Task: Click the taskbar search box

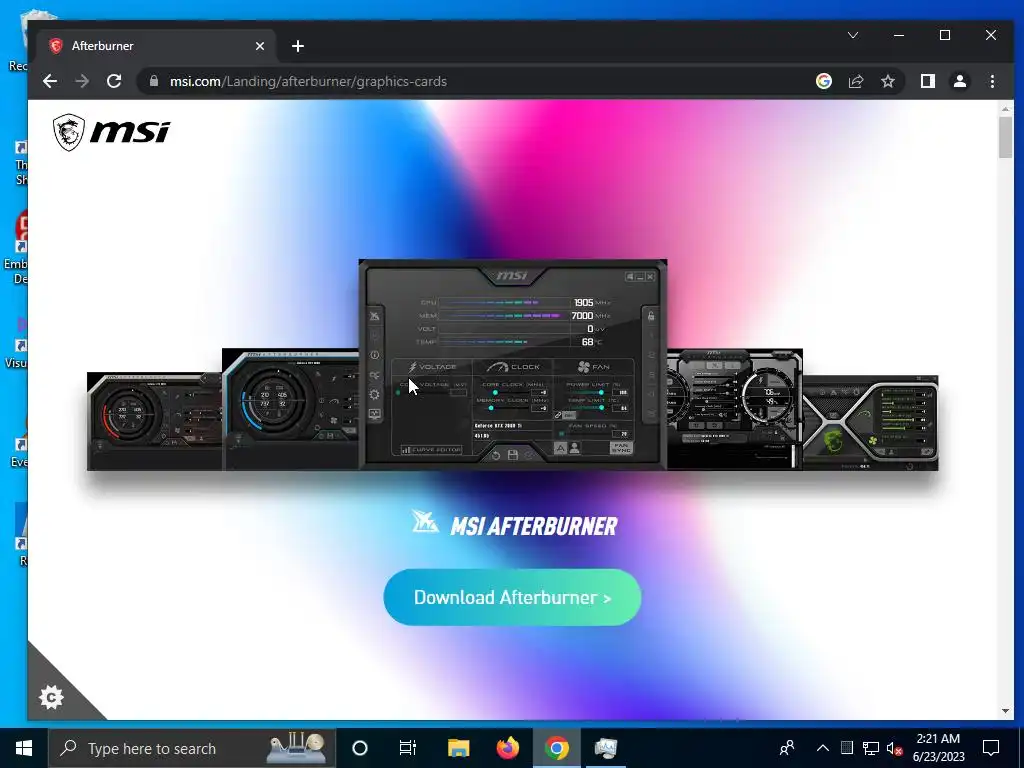Action: click(x=192, y=748)
